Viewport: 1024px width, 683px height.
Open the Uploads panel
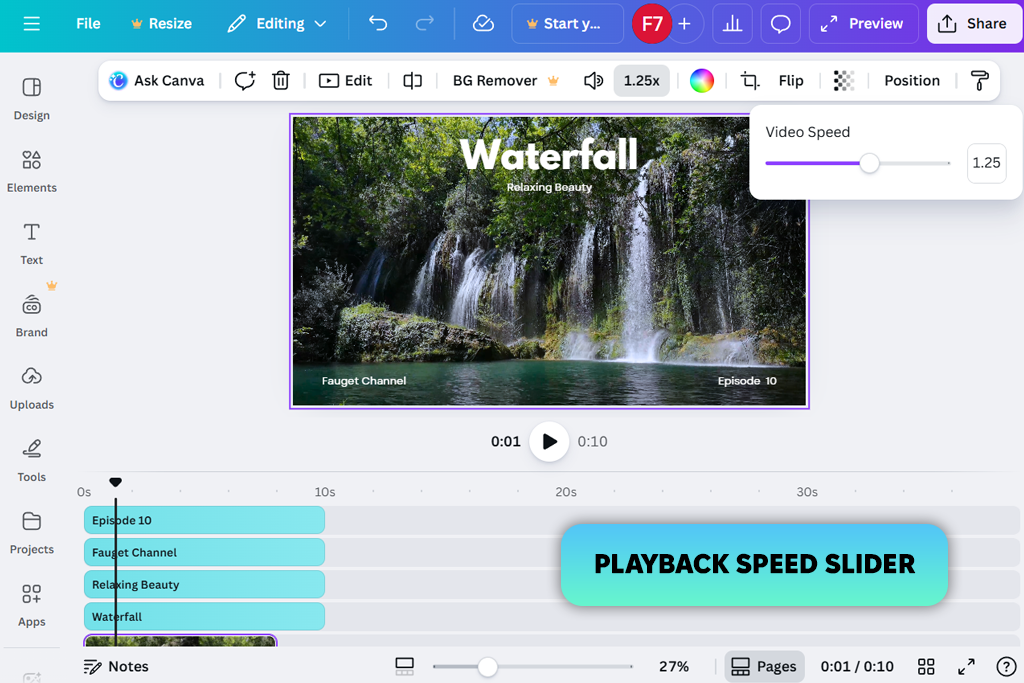[x=31, y=389]
